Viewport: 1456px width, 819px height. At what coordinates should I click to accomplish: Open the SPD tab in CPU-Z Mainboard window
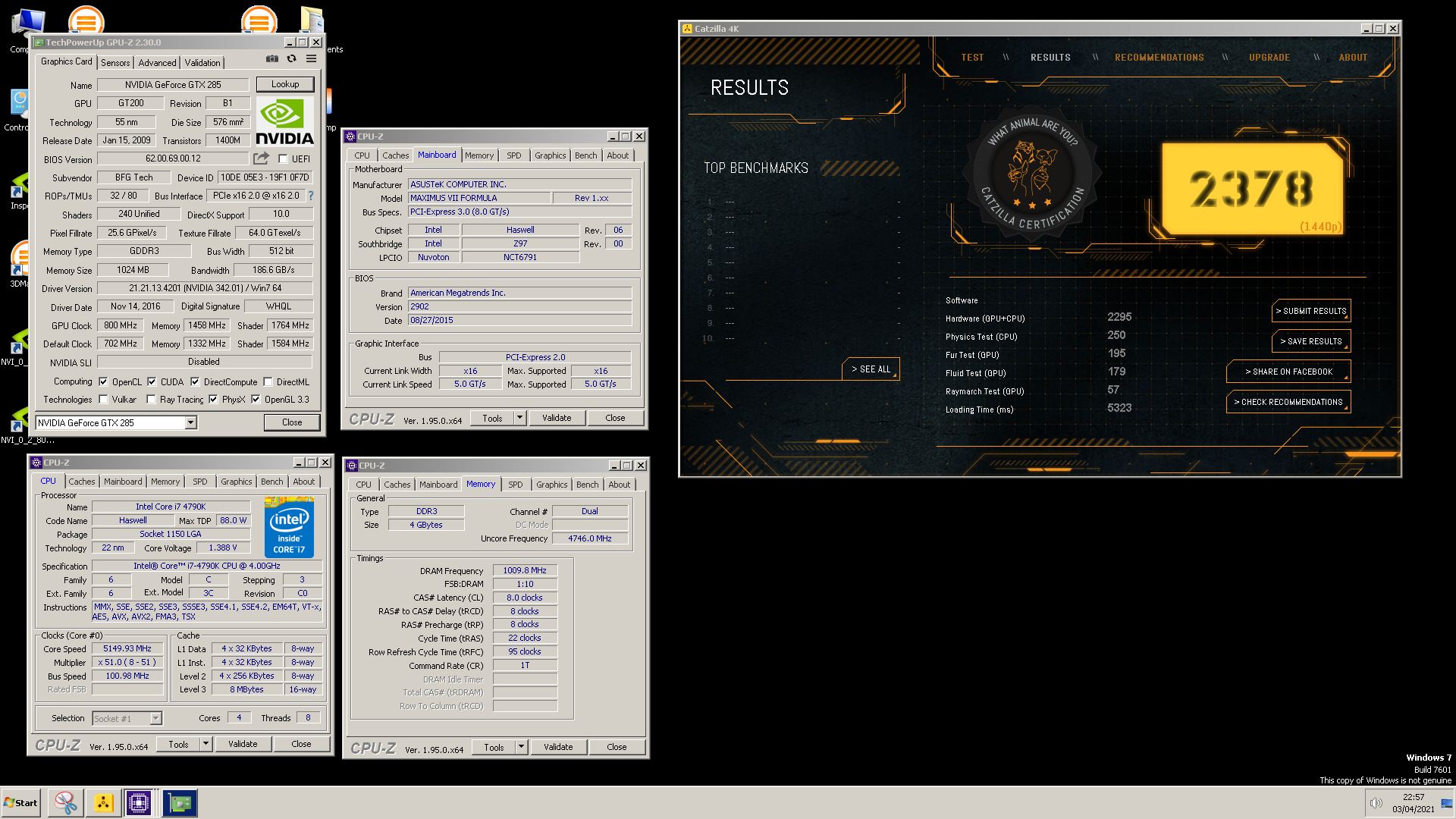pyautogui.click(x=514, y=155)
